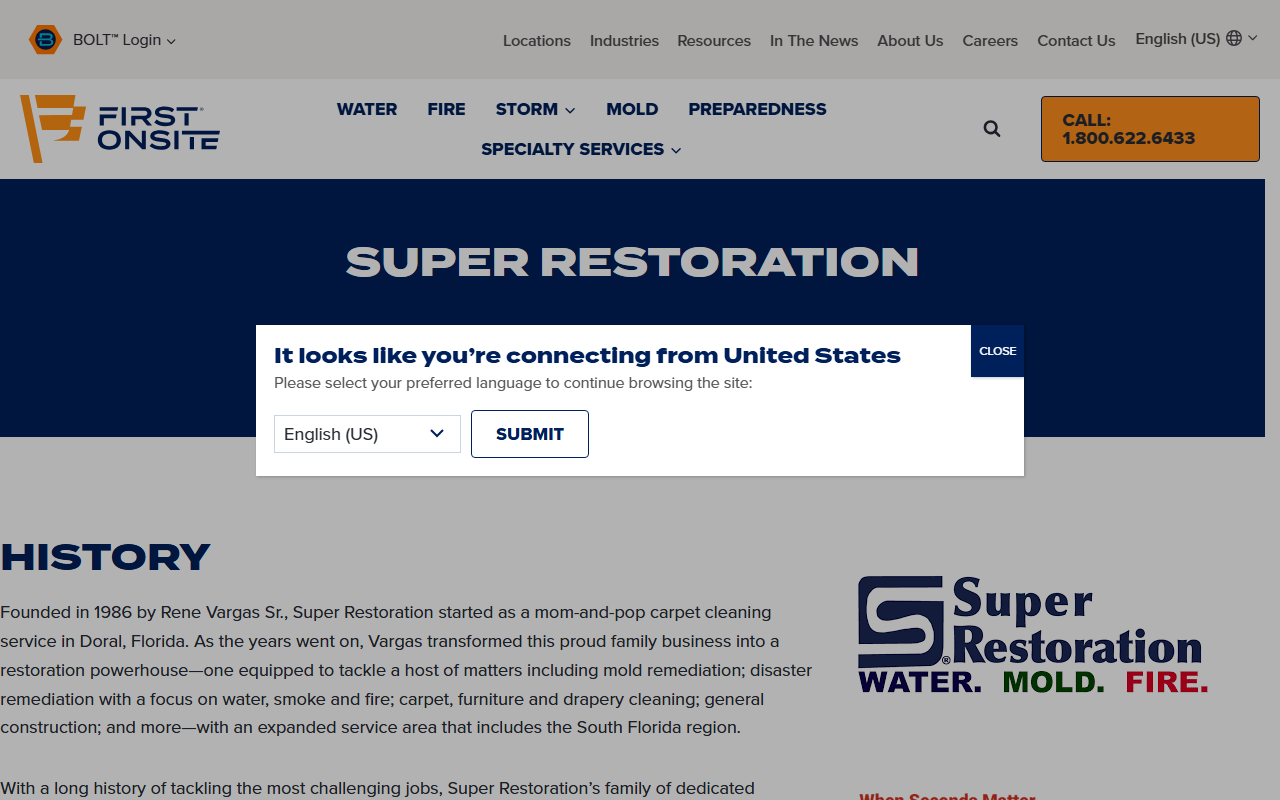This screenshot has height=800, width=1280.
Task: Expand the English (US) header language menu
Action: point(1196,38)
